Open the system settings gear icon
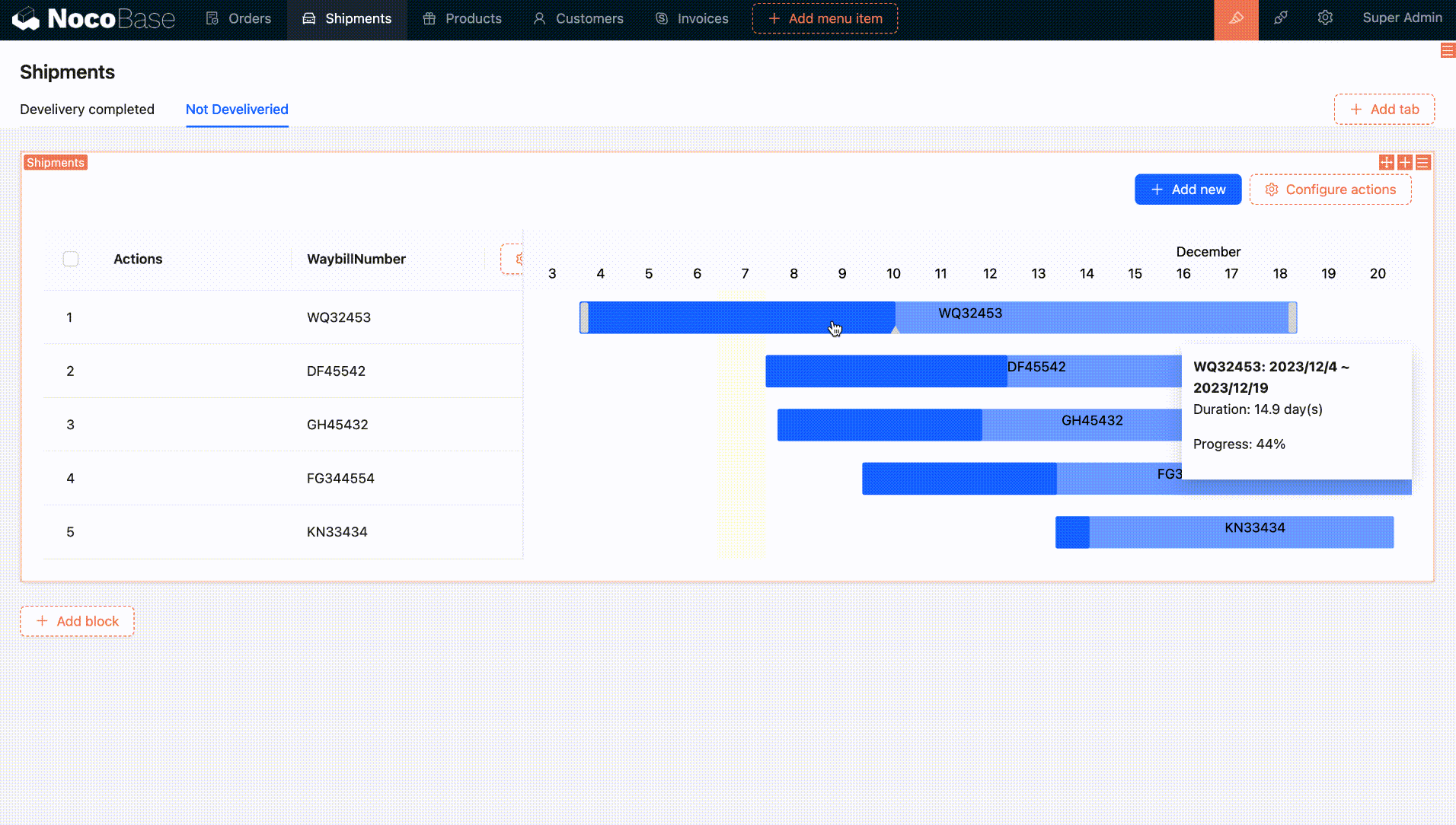The image size is (1456, 825). pos(1325,18)
